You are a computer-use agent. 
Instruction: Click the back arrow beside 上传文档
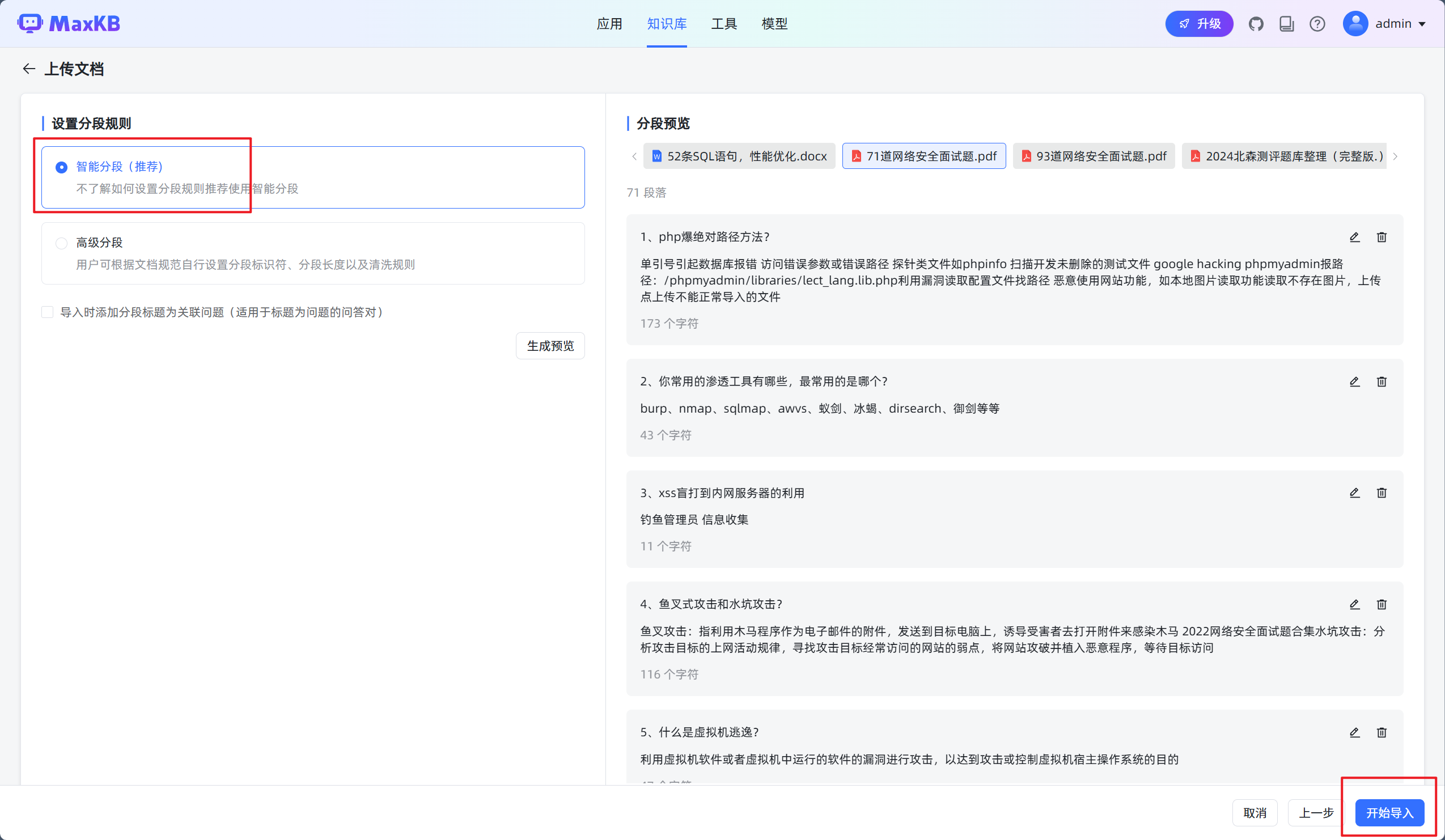[x=29, y=69]
